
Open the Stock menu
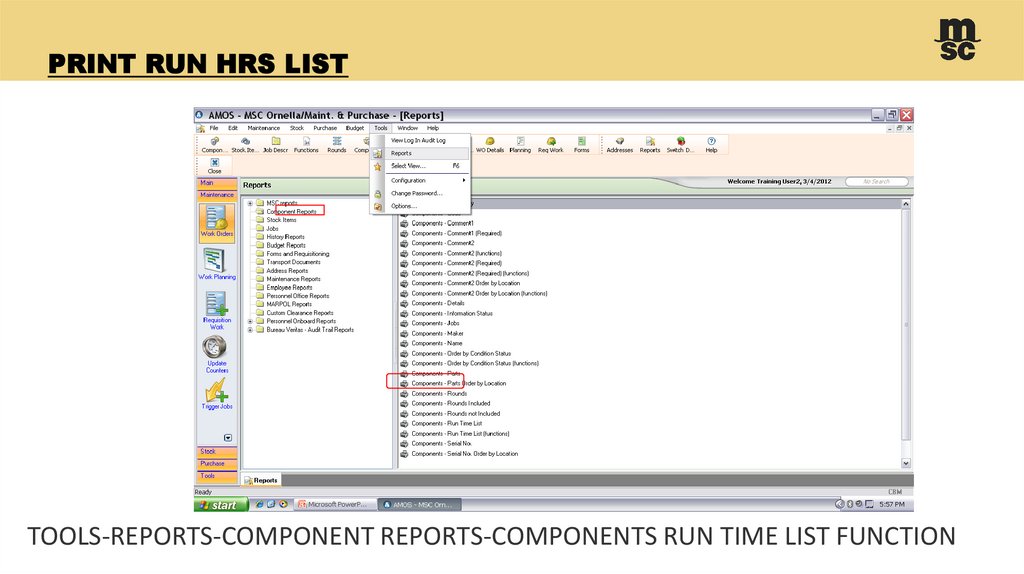pos(296,128)
